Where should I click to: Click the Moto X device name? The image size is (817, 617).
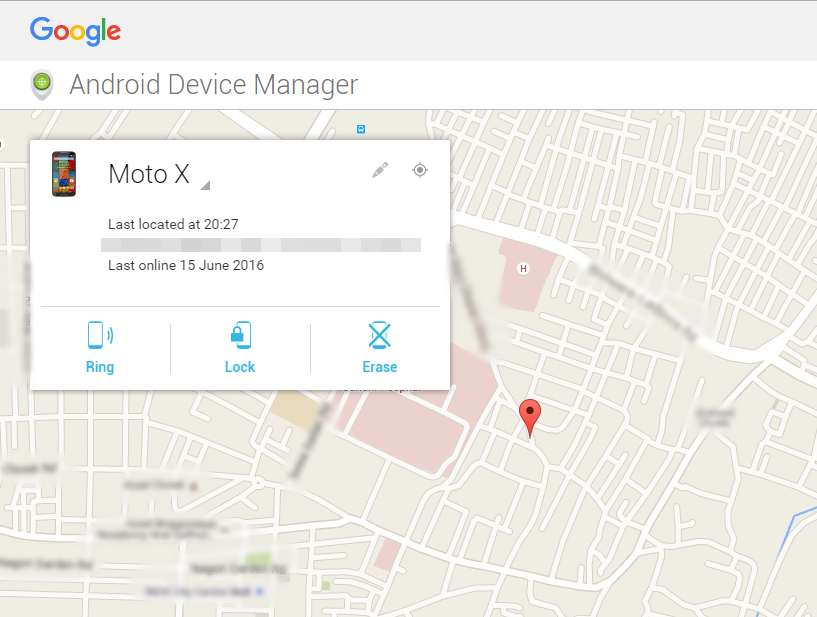point(148,174)
